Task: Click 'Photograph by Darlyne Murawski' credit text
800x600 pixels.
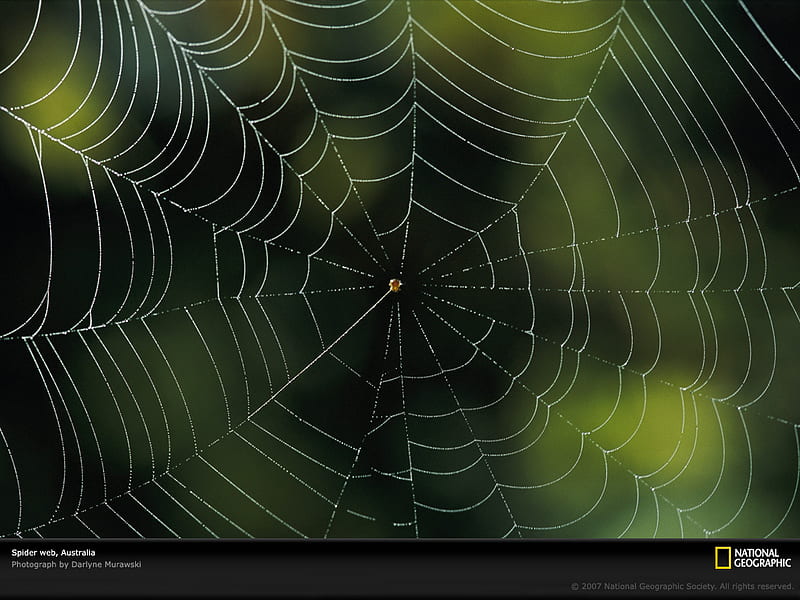Action: [x=76, y=564]
